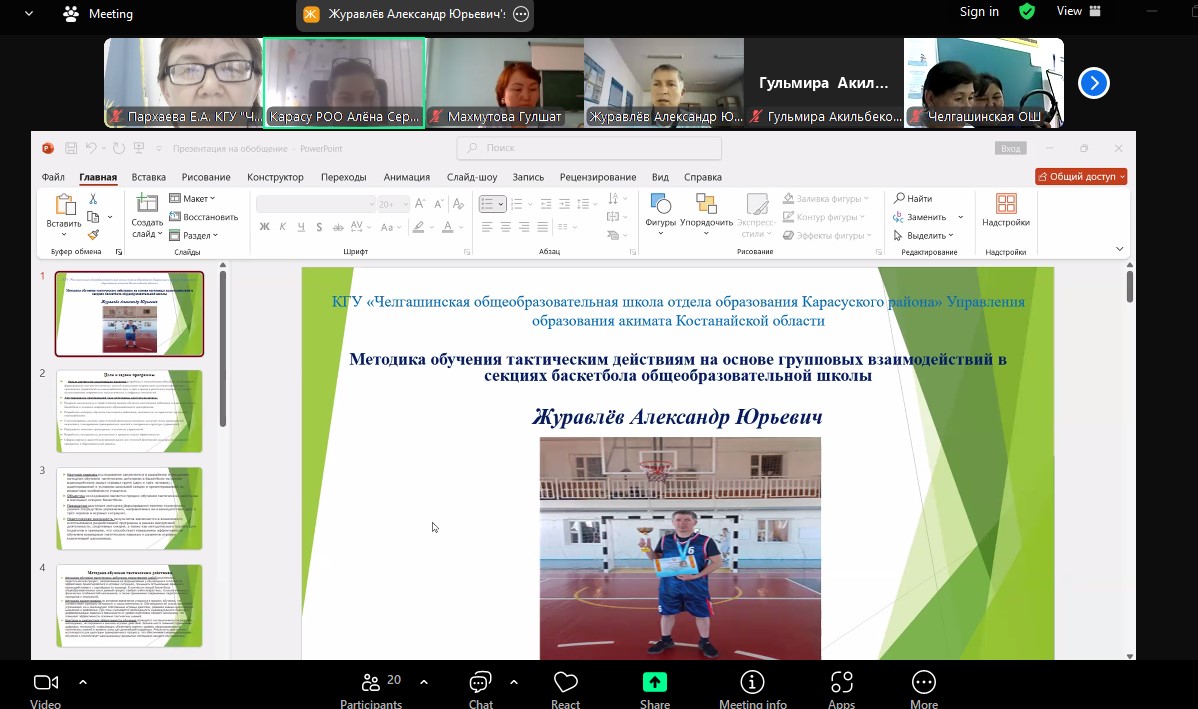This screenshot has width=1198, height=709.
Task: Click the Общий доступ share button
Action: (x=1081, y=176)
